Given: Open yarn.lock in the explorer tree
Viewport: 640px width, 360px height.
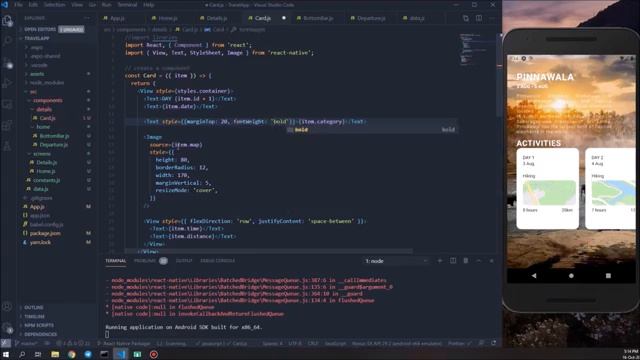Looking at the screenshot, I should click(40, 242).
